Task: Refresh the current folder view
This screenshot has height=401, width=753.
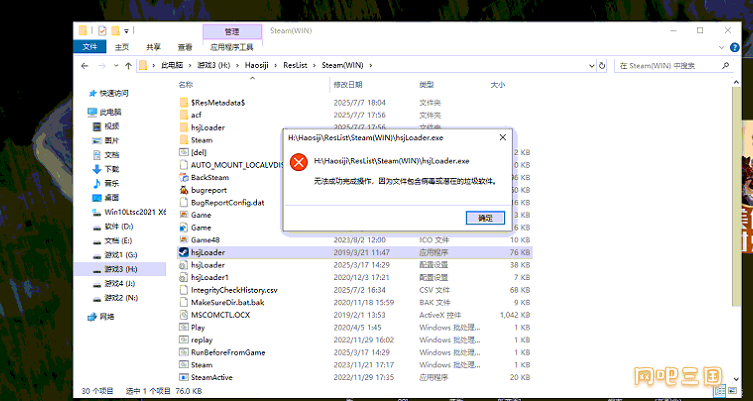Action: [603, 66]
